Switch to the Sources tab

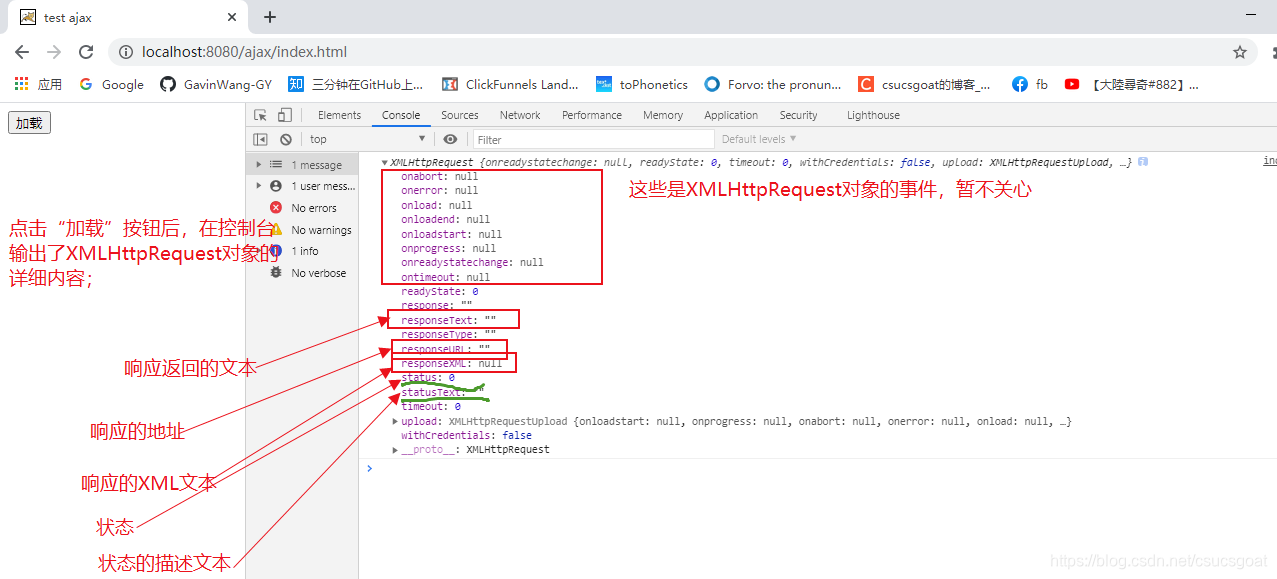pos(460,115)
